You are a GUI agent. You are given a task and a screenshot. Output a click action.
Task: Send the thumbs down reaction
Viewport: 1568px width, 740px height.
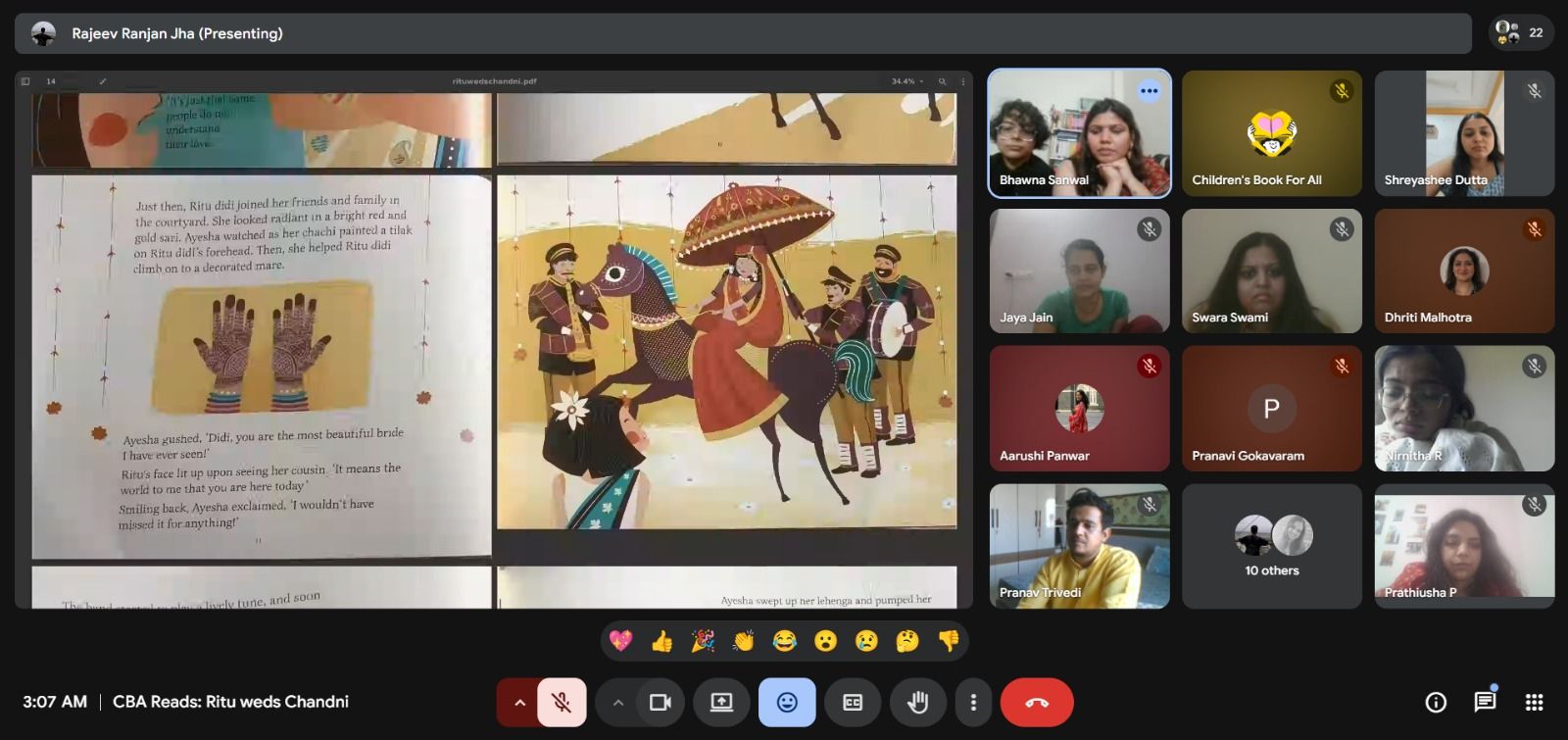pos(949,641)
